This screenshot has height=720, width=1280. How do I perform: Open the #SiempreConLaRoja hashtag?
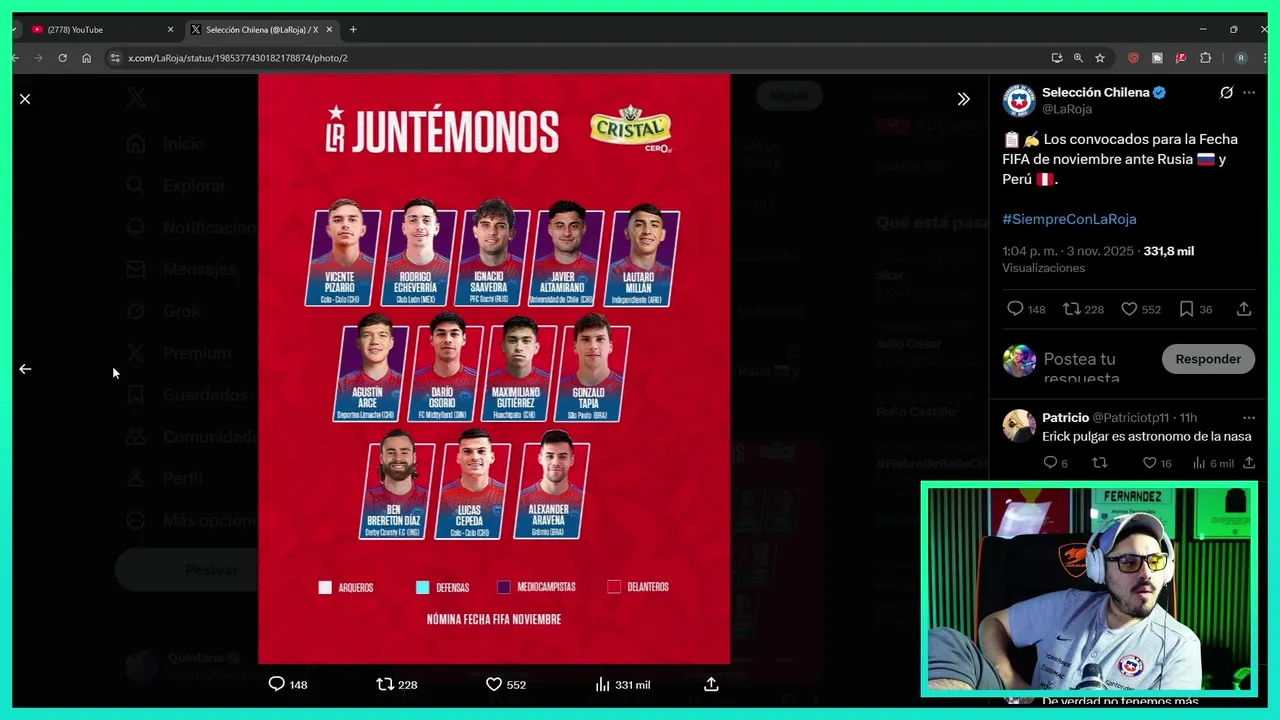pos(1069,219)
